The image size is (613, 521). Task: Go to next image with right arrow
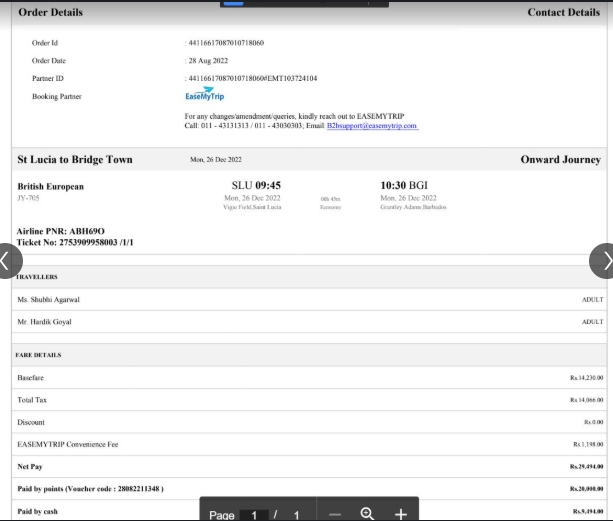[x=602, y=261]
